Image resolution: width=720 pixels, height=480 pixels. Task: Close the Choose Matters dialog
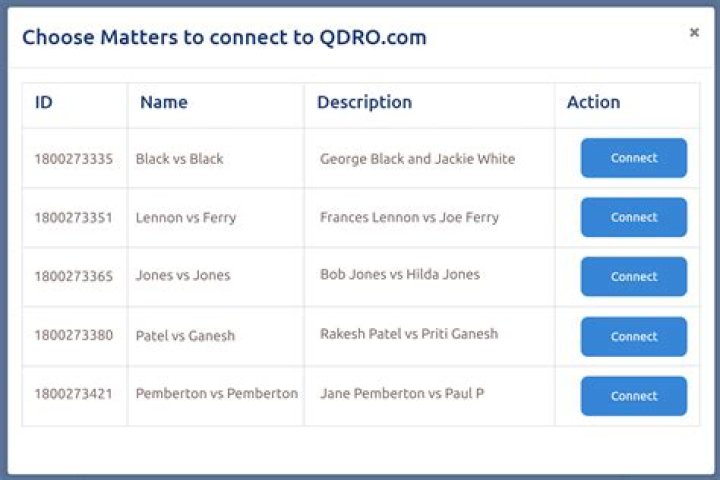694,33
